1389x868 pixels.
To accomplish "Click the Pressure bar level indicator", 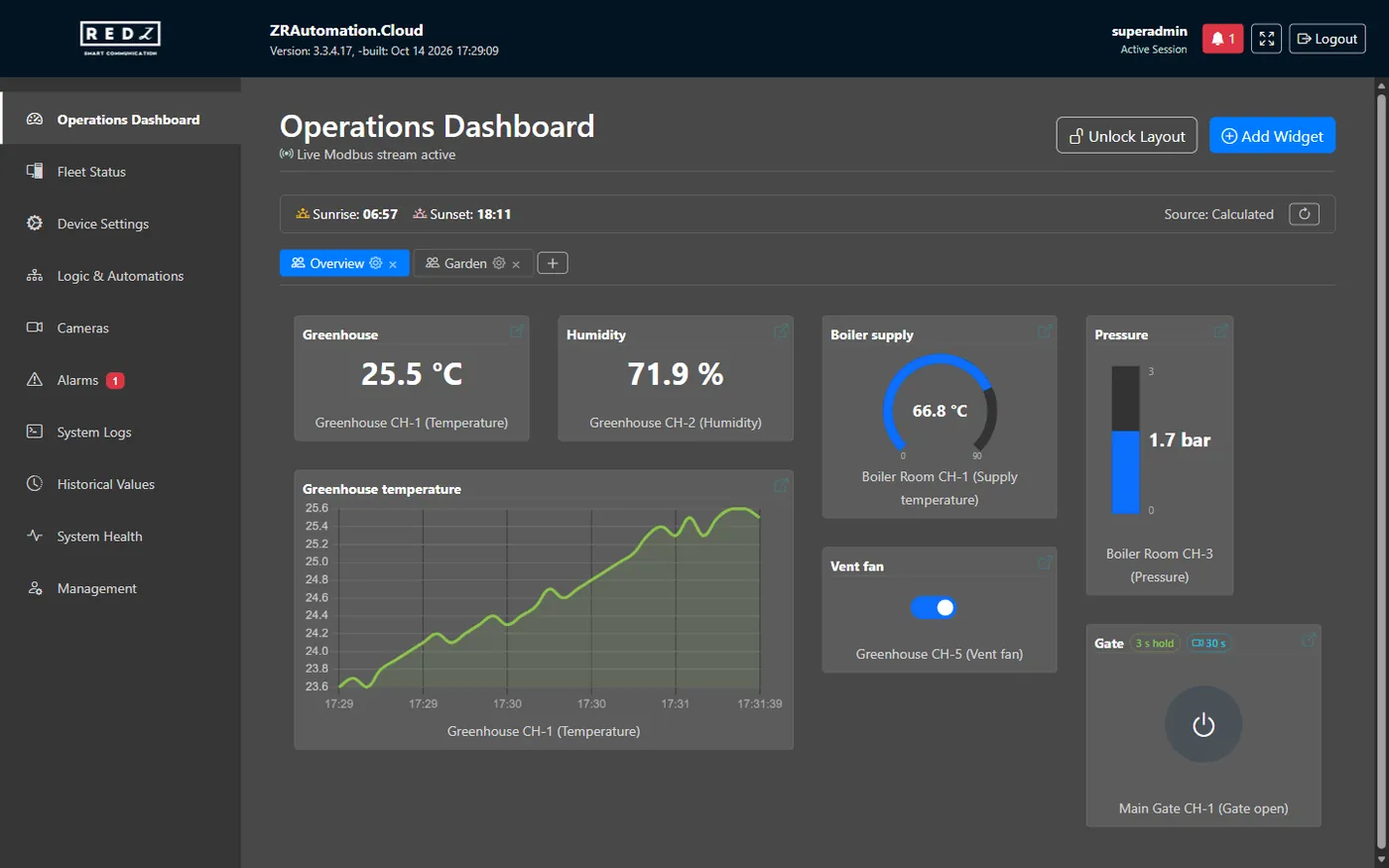I will coord(1126,439).
